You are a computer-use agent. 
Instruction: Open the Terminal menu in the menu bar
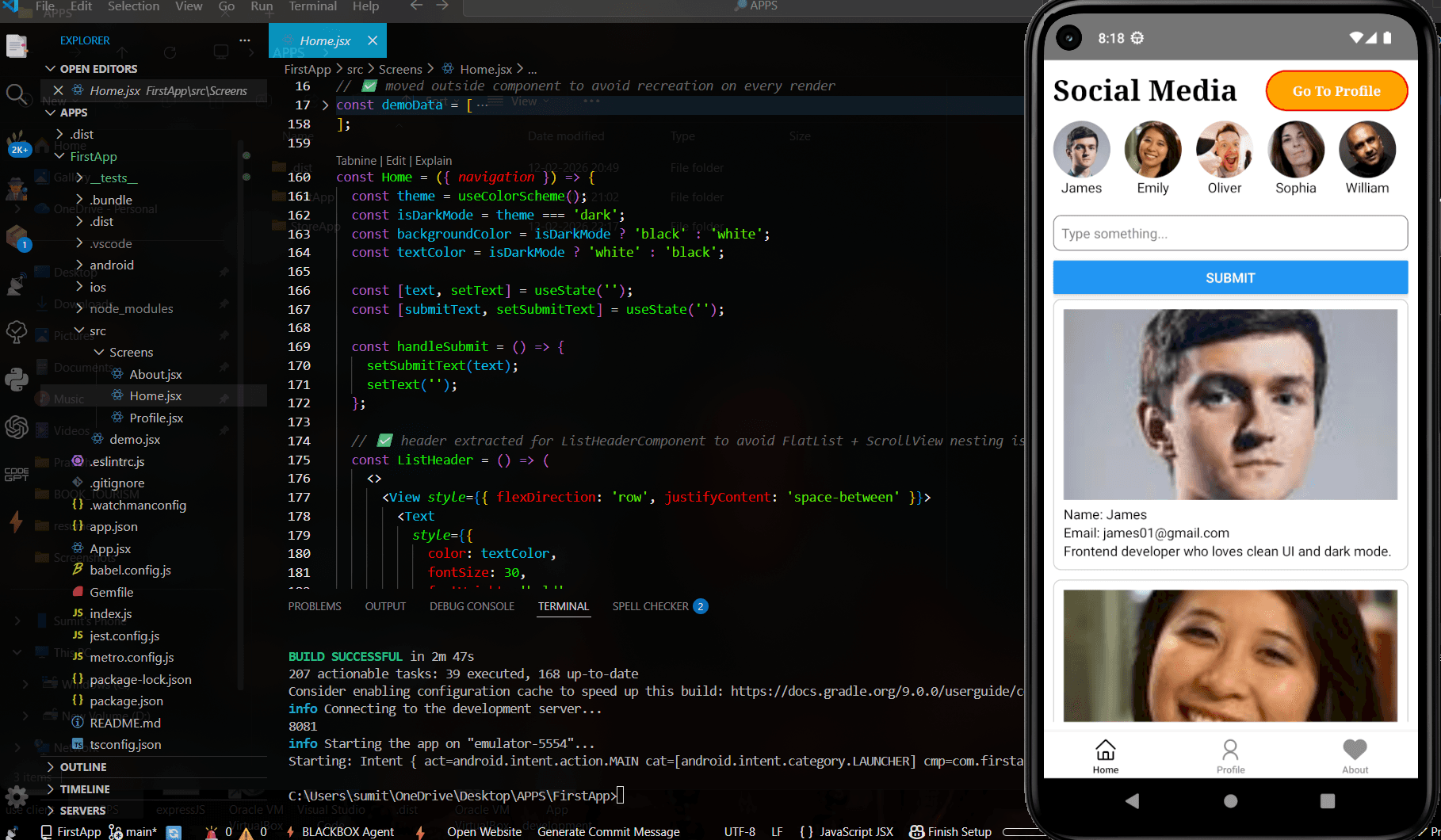click(312, 6)
